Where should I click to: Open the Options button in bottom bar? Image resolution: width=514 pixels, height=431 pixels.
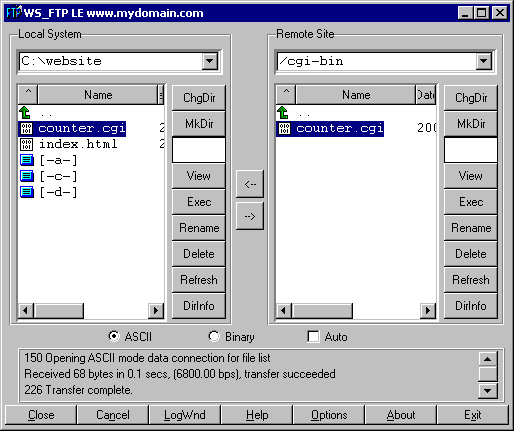(x=329, y=415)
